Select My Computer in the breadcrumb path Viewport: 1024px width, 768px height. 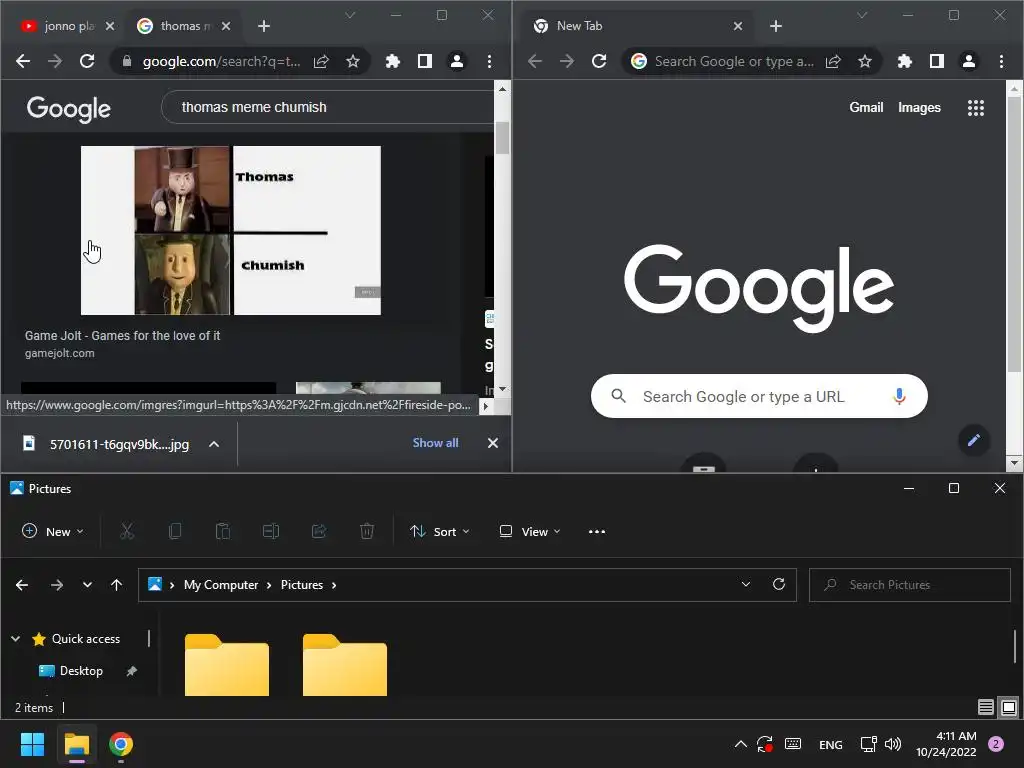pos(221,585)
